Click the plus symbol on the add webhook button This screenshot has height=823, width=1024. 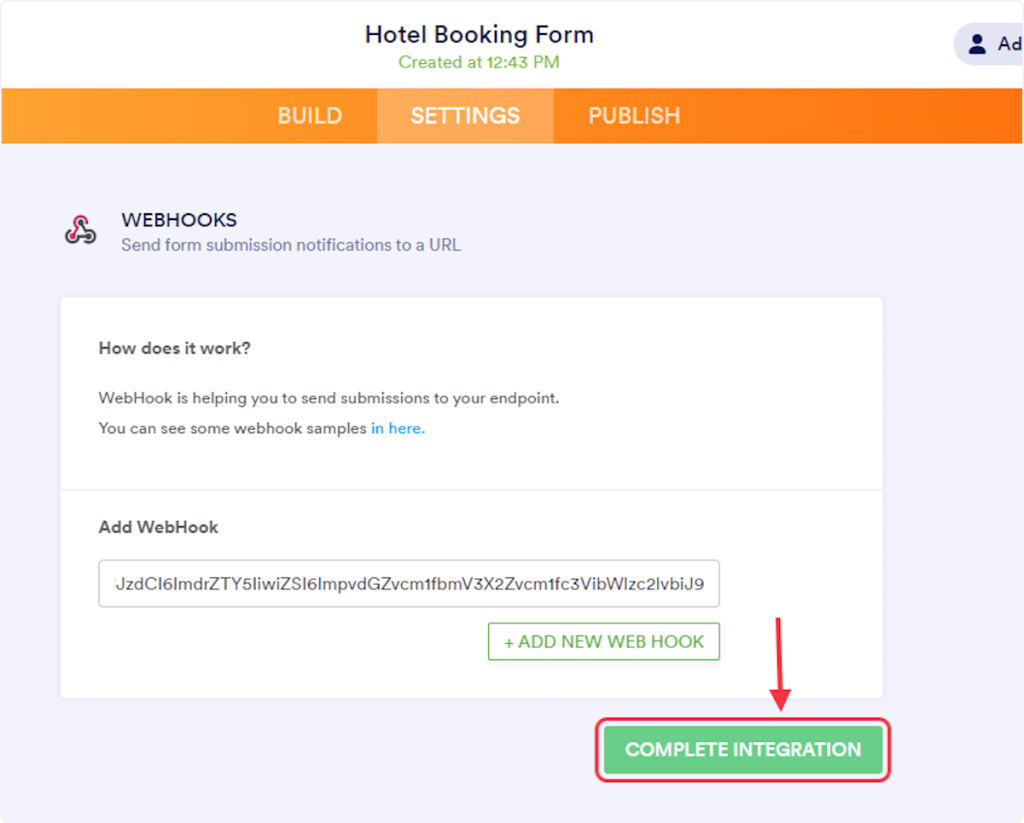click(x=509, y=642)
